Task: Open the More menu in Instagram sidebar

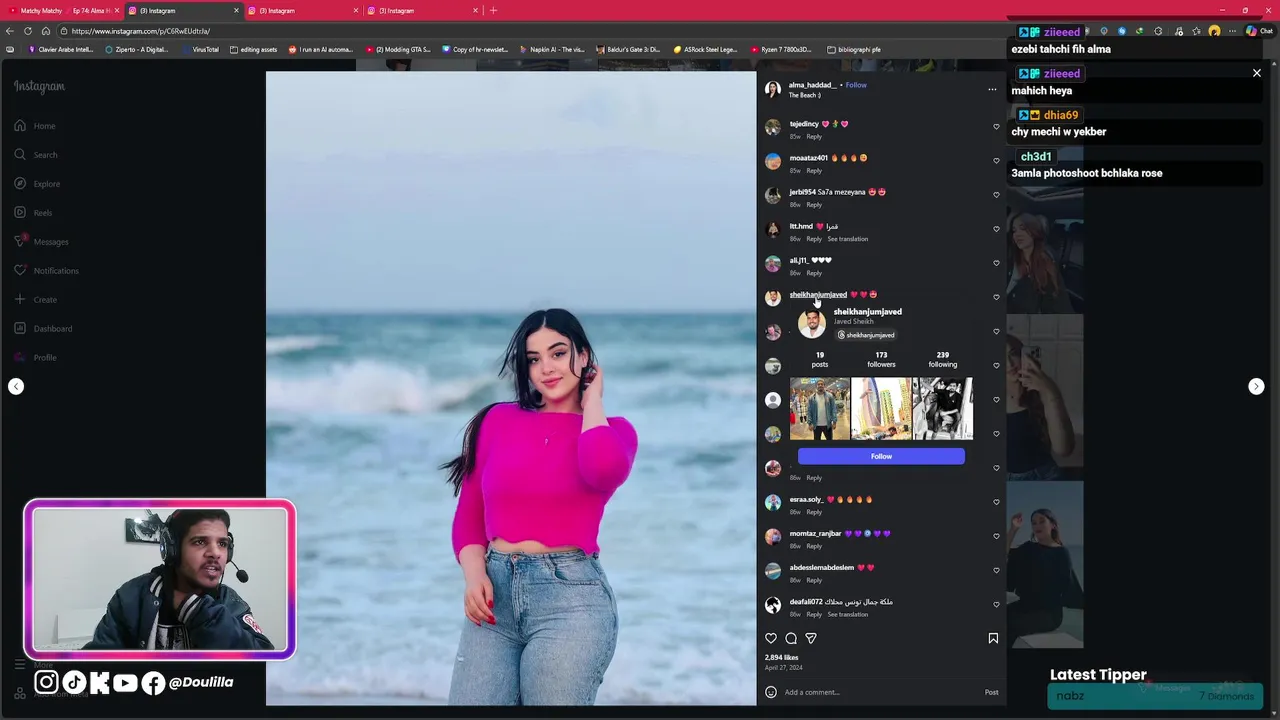Action: pyautogui.click(x=32, y=664)
